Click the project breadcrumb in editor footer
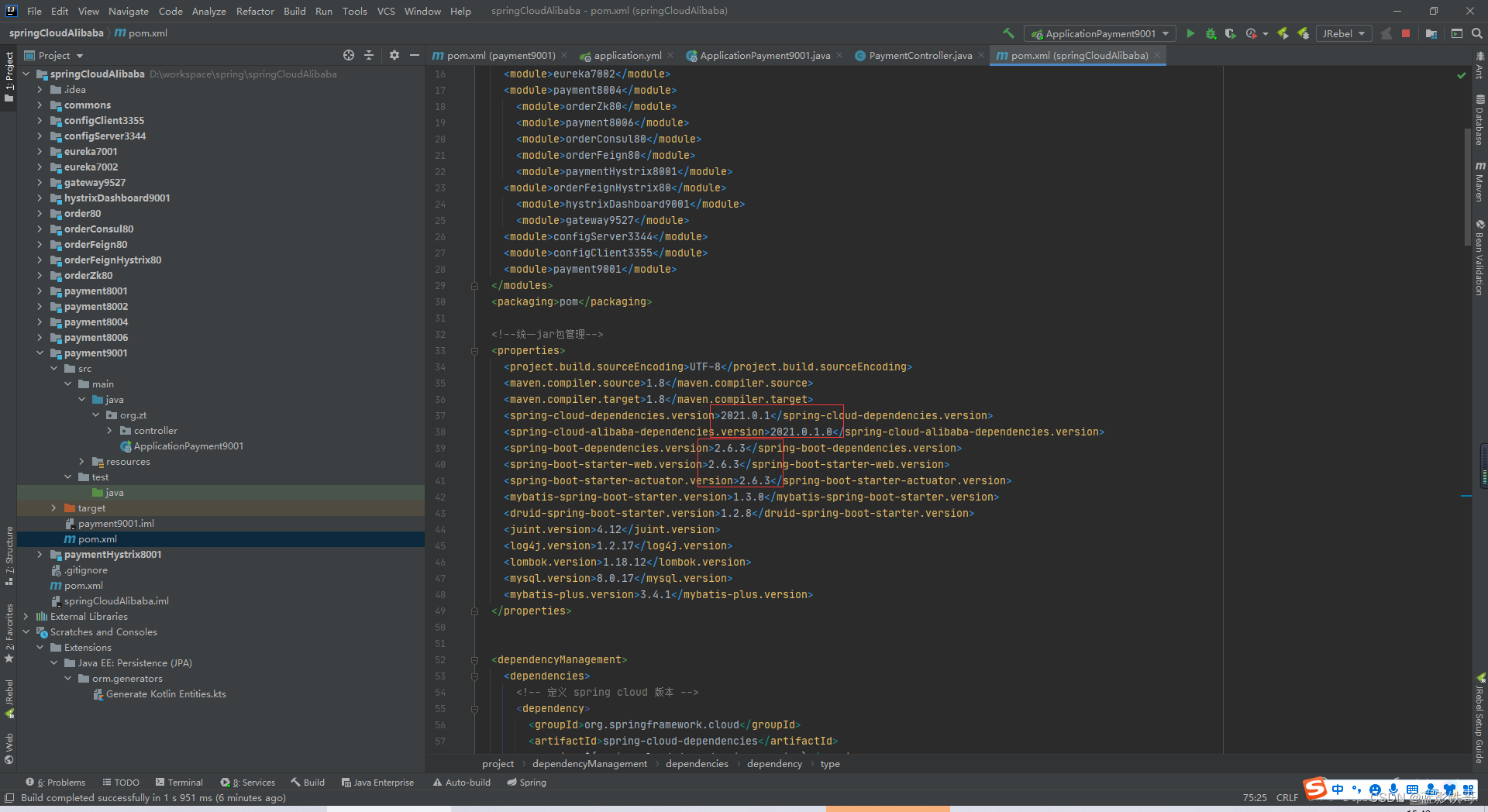The height and width of the screenshot is (812, 1488). (x=498, y=764)
